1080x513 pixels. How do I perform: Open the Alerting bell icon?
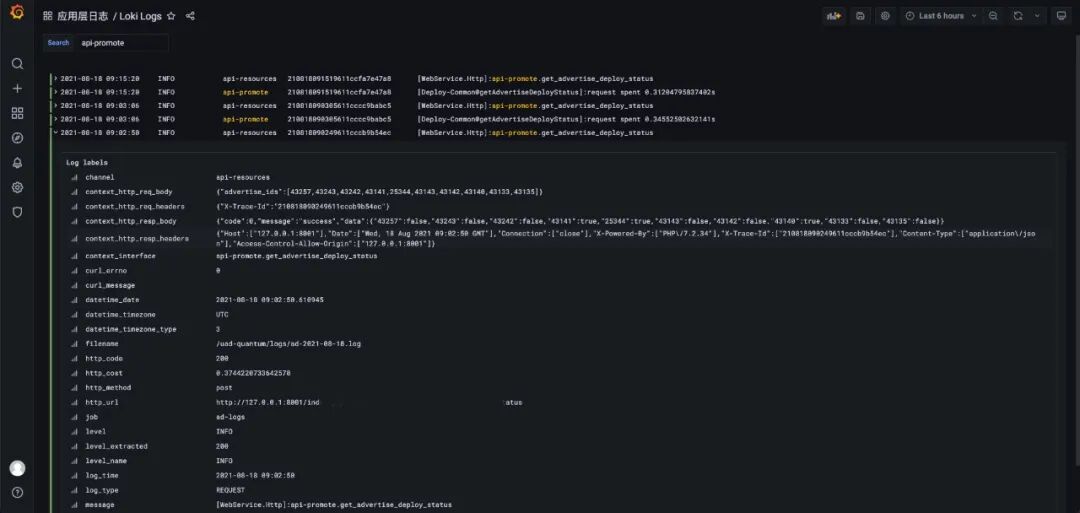pos(17,163)
